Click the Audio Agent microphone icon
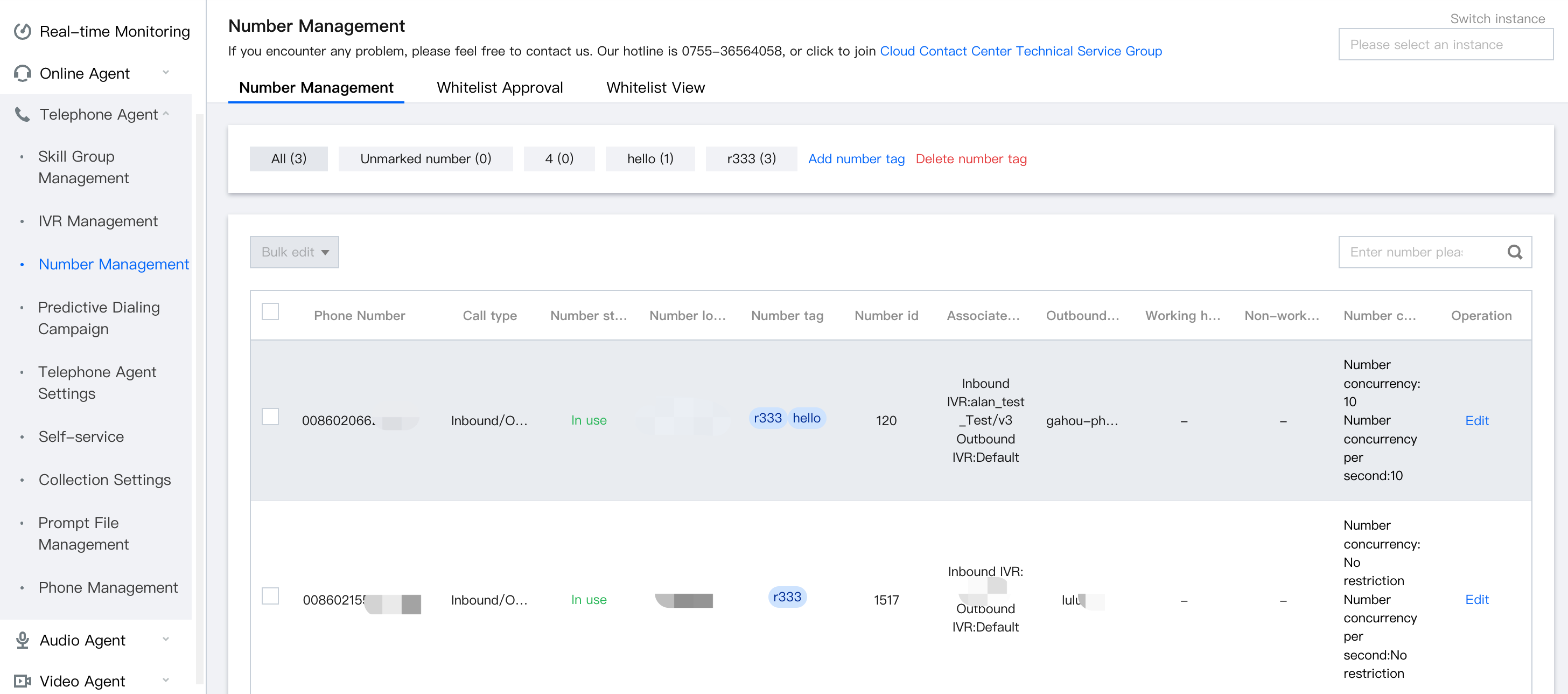This screenshot has width=1568, height=694. (23, 640)
